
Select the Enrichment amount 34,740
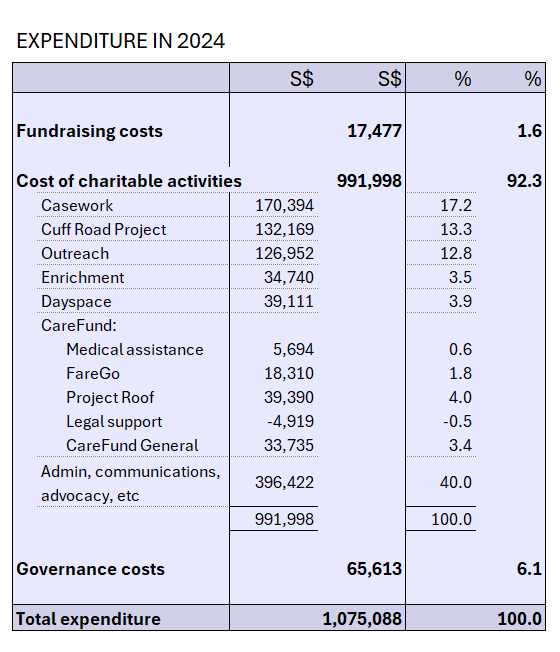289,277
